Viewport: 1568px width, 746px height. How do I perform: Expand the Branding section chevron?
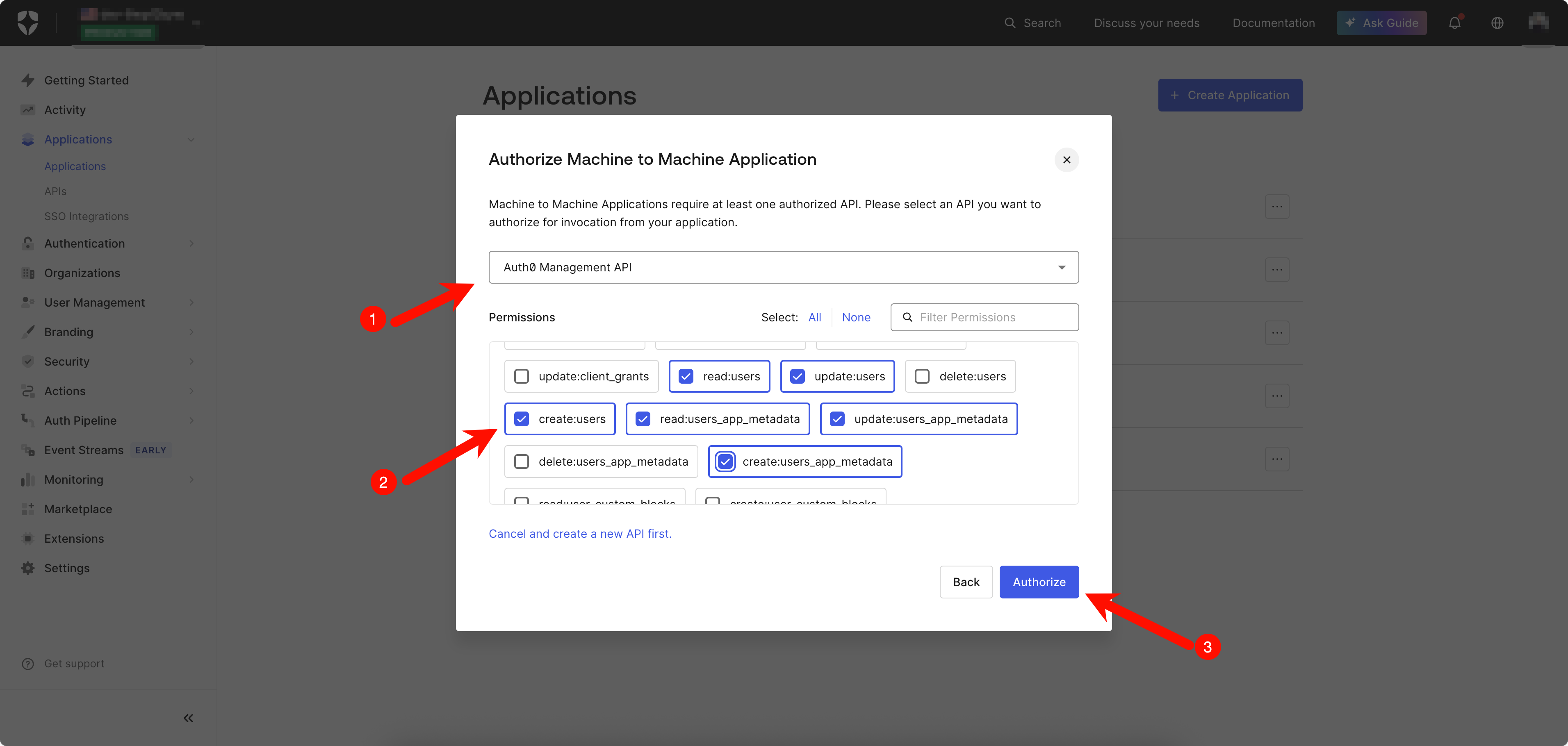pyautogui.click(x=191, y=332)
